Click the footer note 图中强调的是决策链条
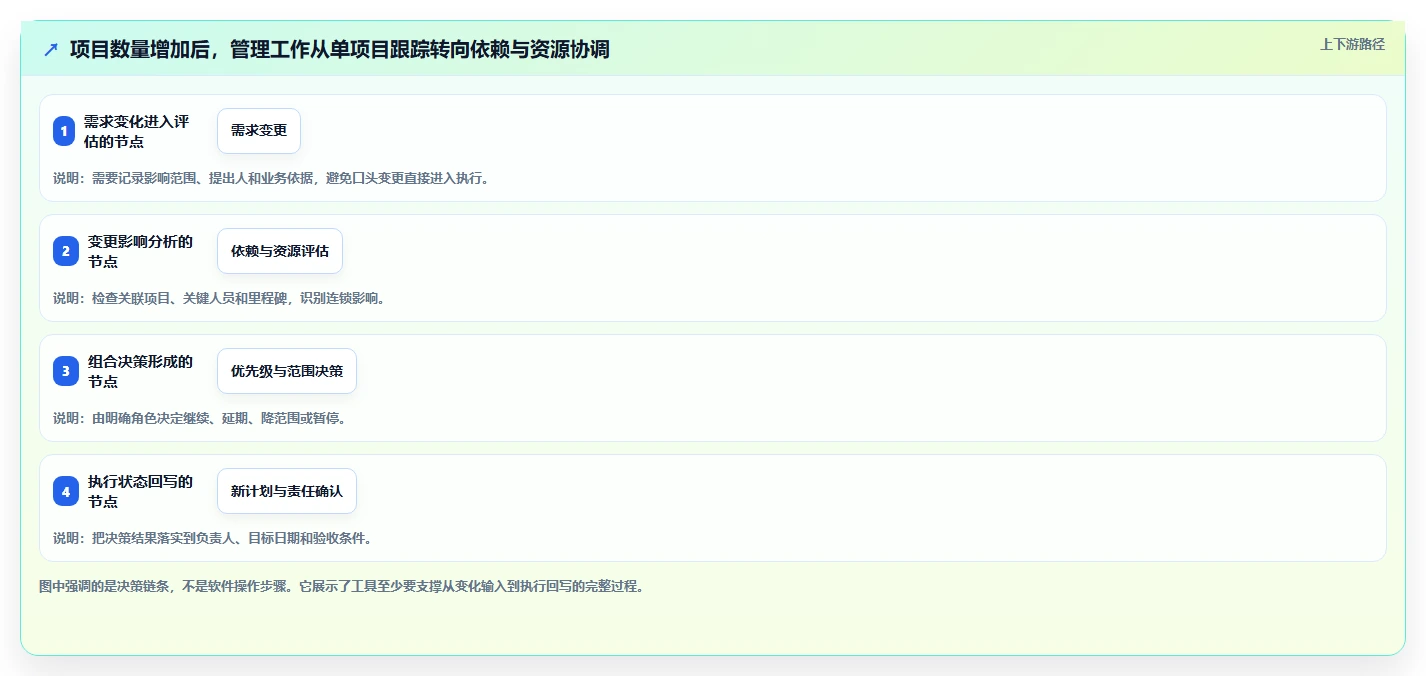This screenshot has height=676, width=1426. coord(342,586)
